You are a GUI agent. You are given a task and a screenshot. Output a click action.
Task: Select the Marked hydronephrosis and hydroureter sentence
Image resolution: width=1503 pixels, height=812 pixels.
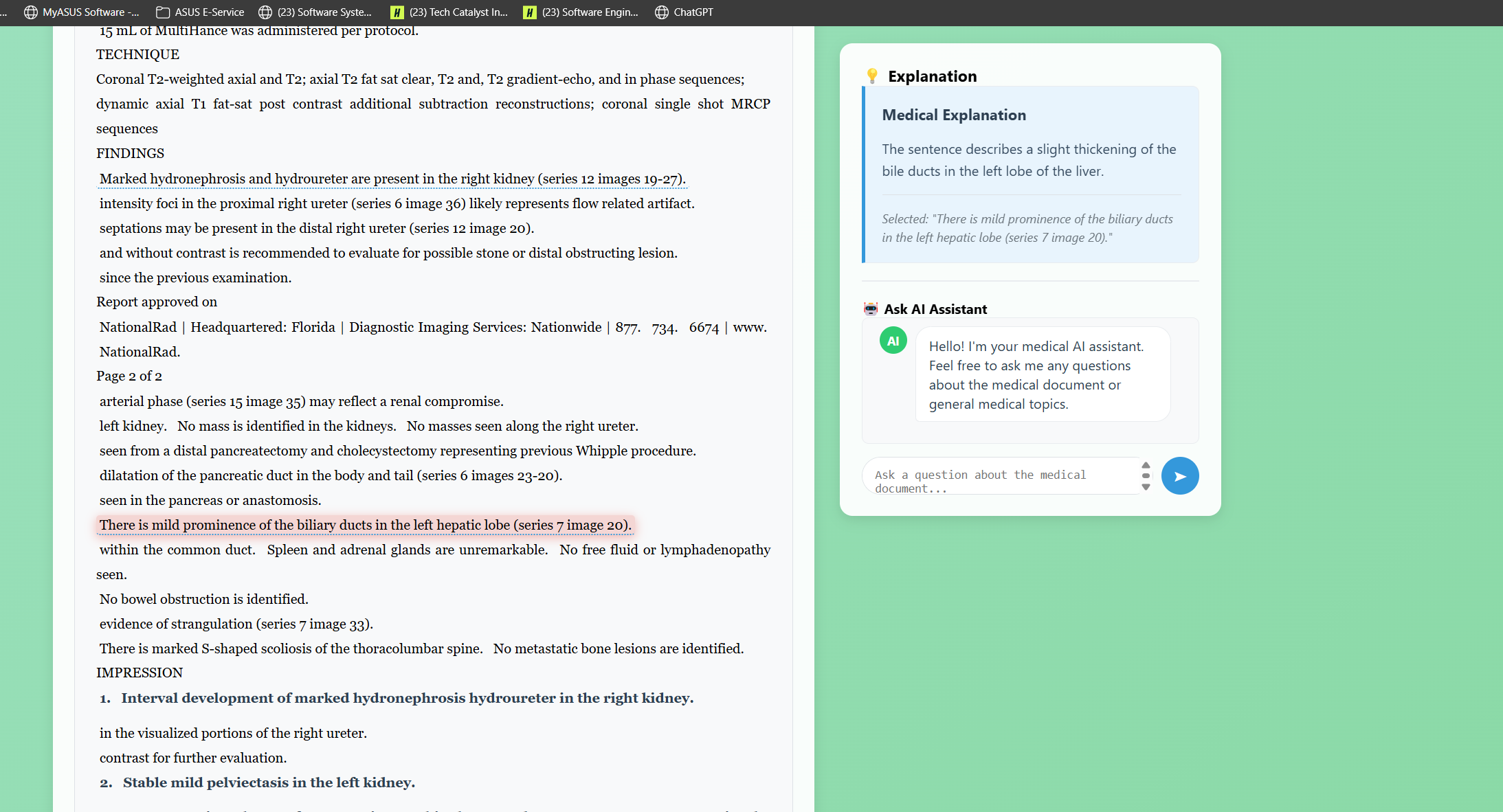pos(392,179)
